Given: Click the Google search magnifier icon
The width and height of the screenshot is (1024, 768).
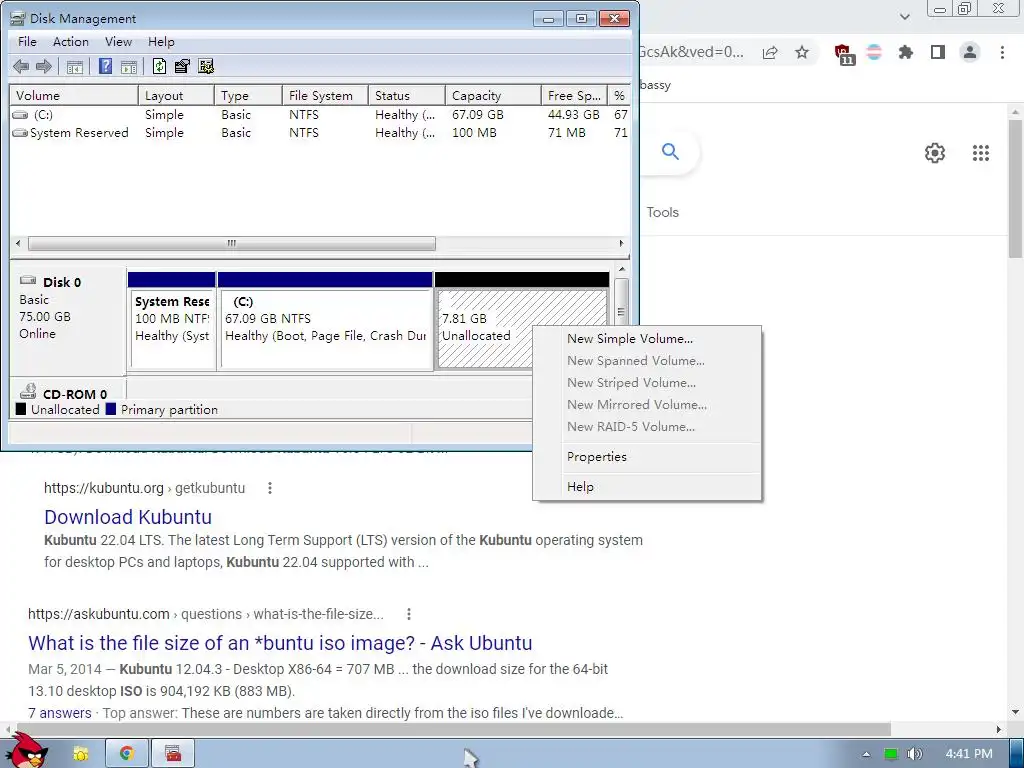Looking at the screenshot, I should (x=670, y=152).
